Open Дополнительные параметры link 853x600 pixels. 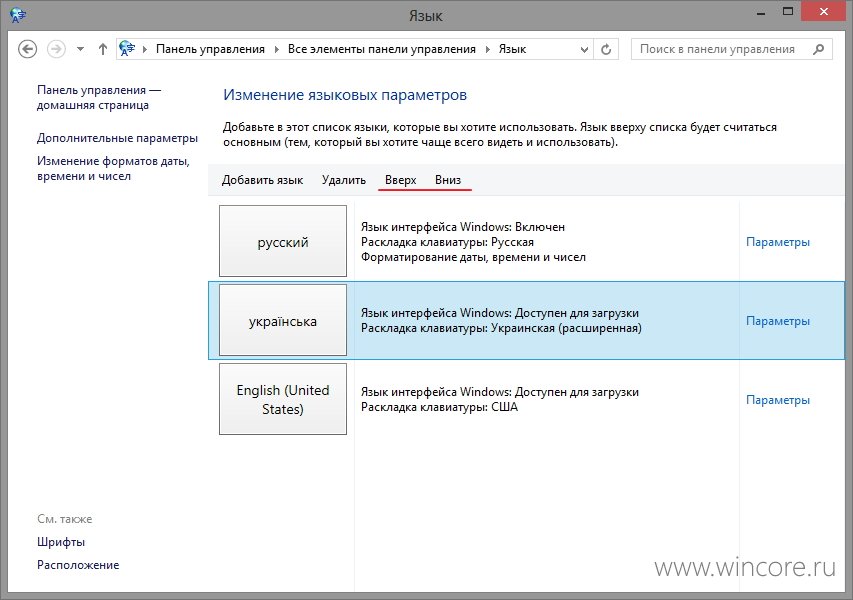117,138
